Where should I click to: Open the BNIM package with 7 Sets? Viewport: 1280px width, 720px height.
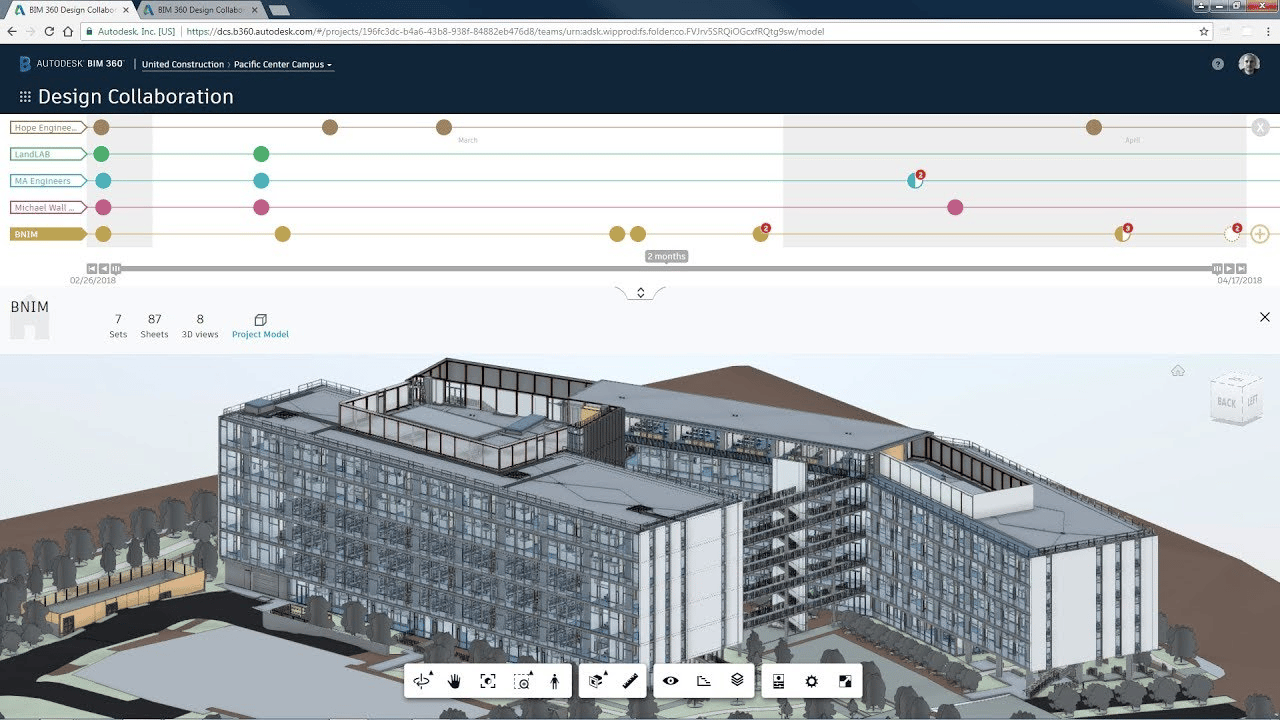[x=117, y=325]
